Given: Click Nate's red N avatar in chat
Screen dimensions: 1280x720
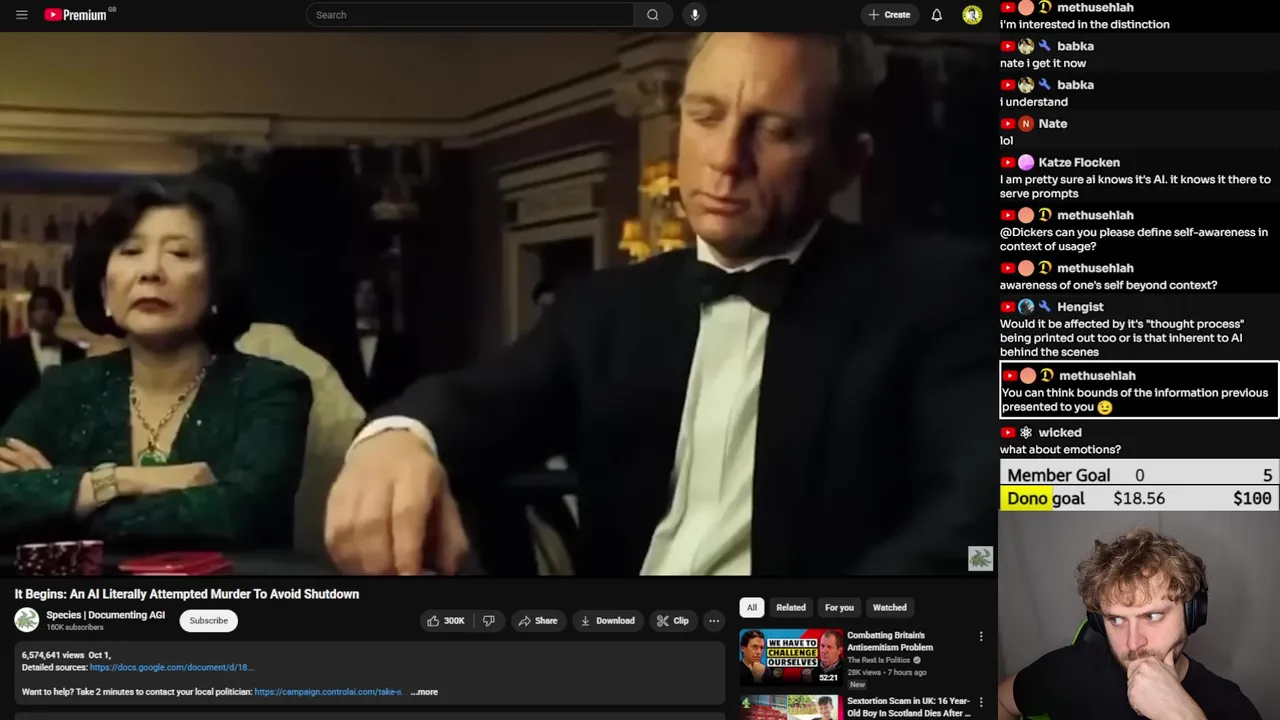Looking at the screenshot, I should pyautogui.click(x=1026, y=124).
